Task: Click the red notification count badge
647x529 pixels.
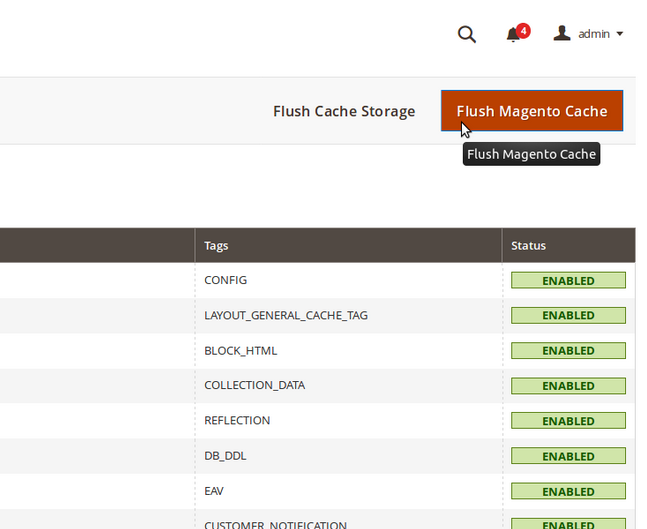Action: pyautogui.click(x=523, y=31)
